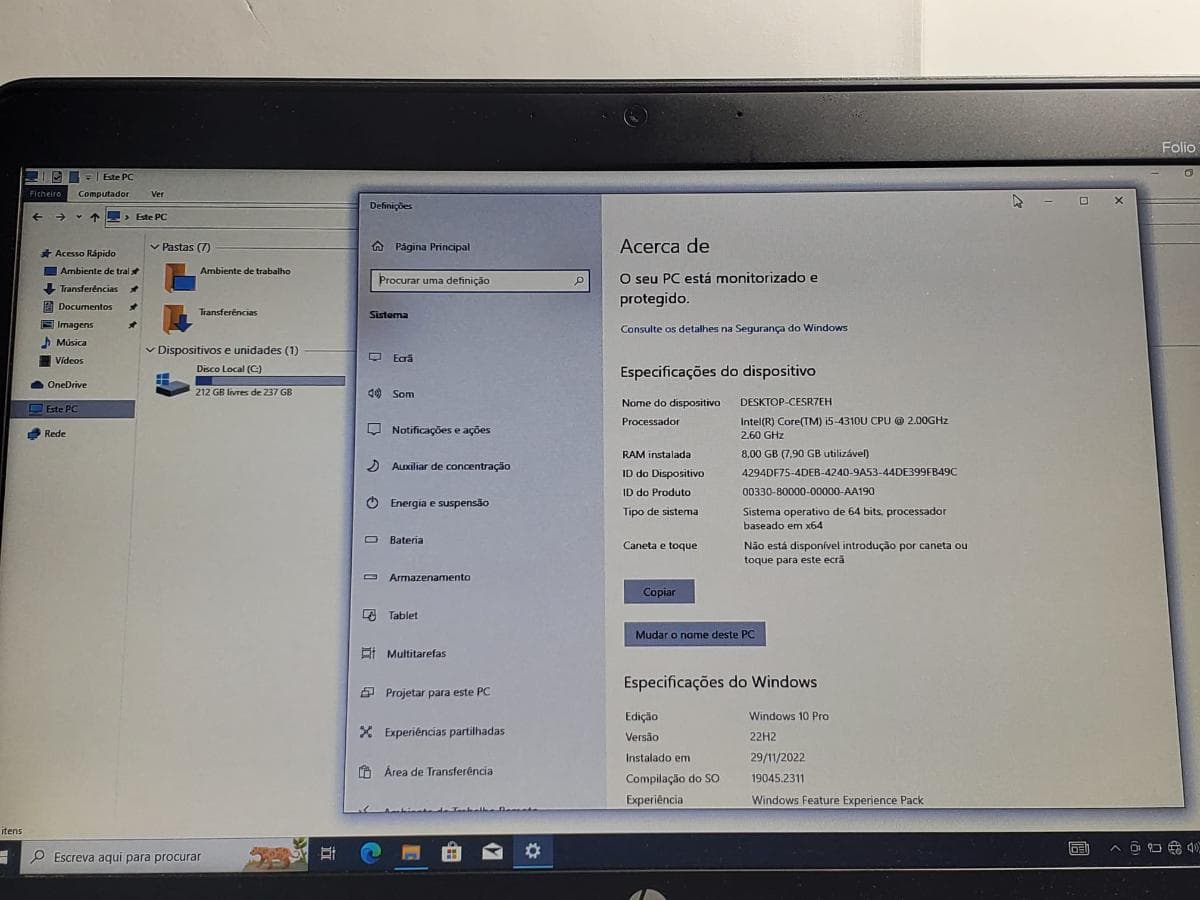Select the 19045.2311 build number

[x=778, y=778]
